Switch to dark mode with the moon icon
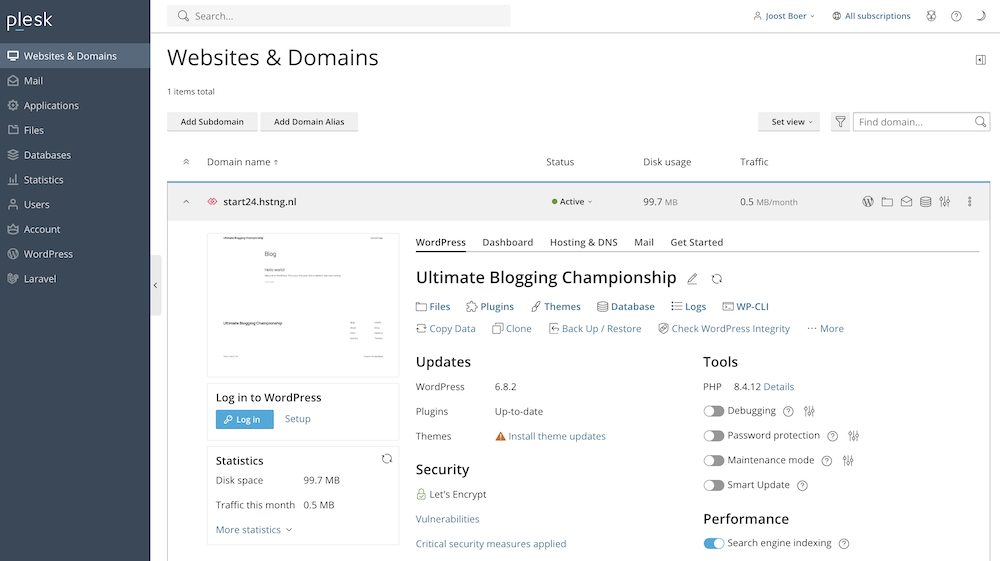The height and width of the screenshot is (561, 1000). (x=981, y=16)
